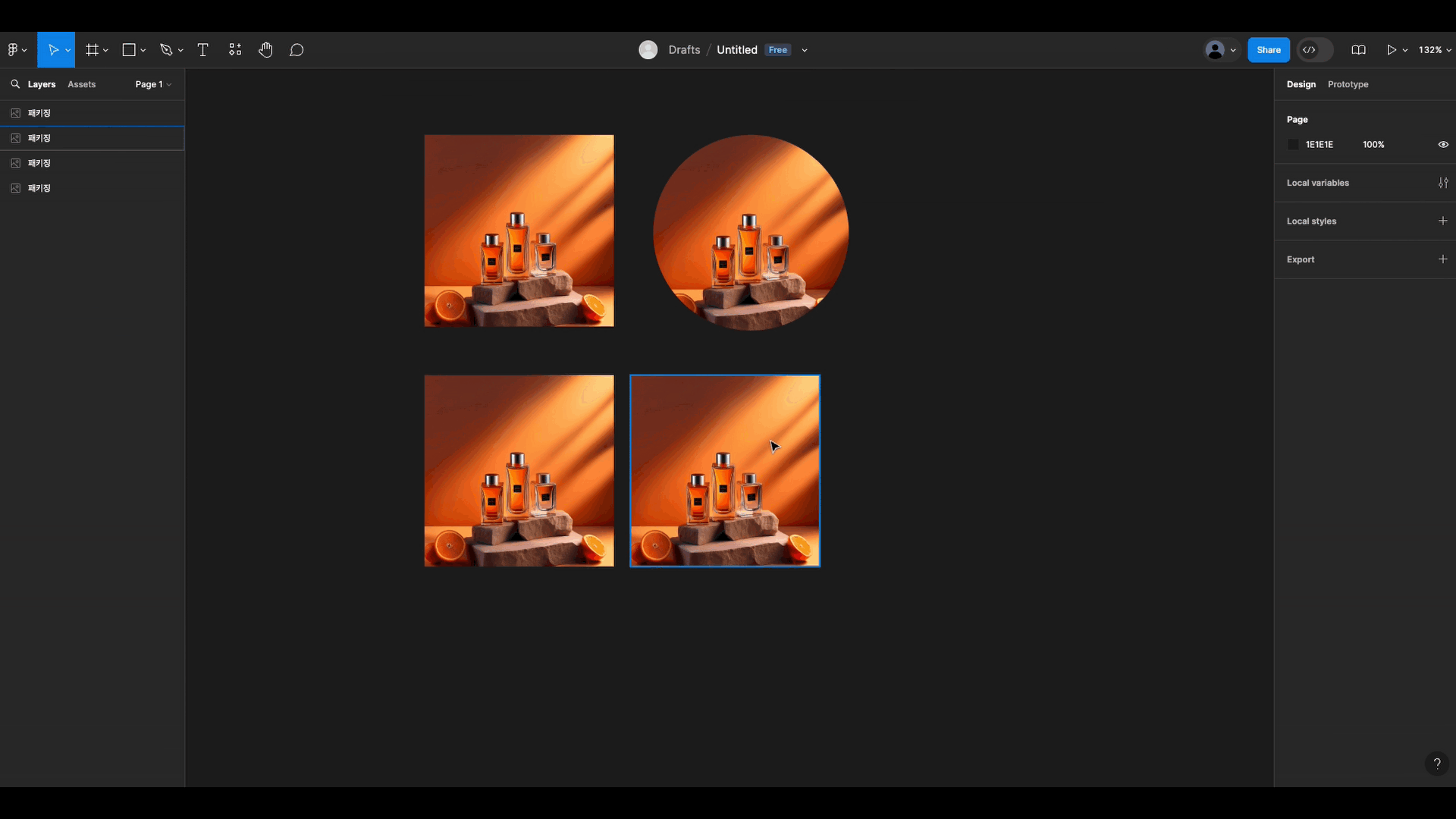Edit the 100% page opacity field
Viewport: 1456px width, 819px height.
tap(1373, 144)
